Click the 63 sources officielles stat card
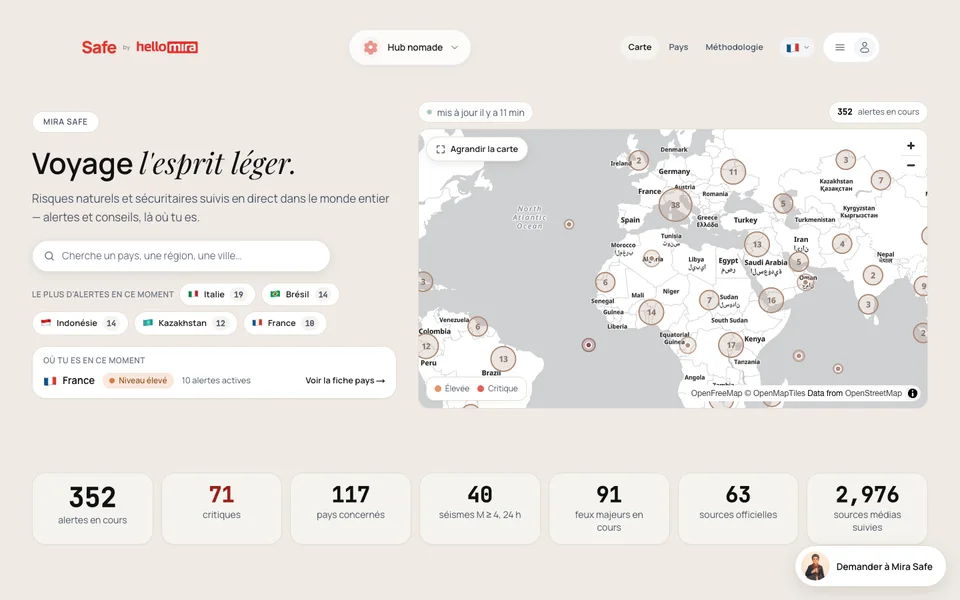This screenshot has width=960, height=600. coord(738,508)
